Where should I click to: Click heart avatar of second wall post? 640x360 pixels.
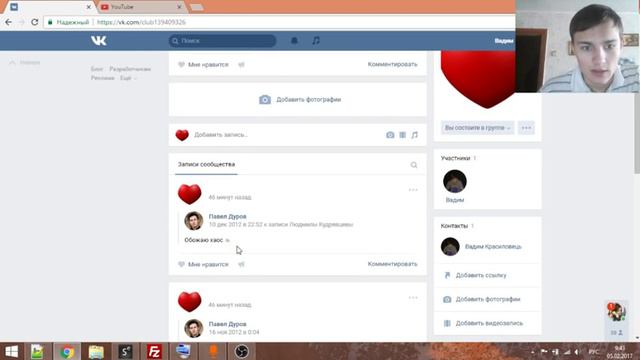coord(189,302)
